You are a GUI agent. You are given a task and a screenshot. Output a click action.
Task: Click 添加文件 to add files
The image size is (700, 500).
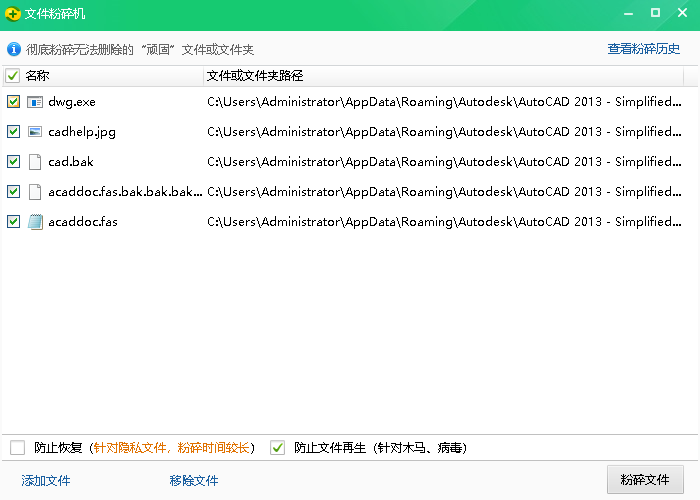point(46,481)
